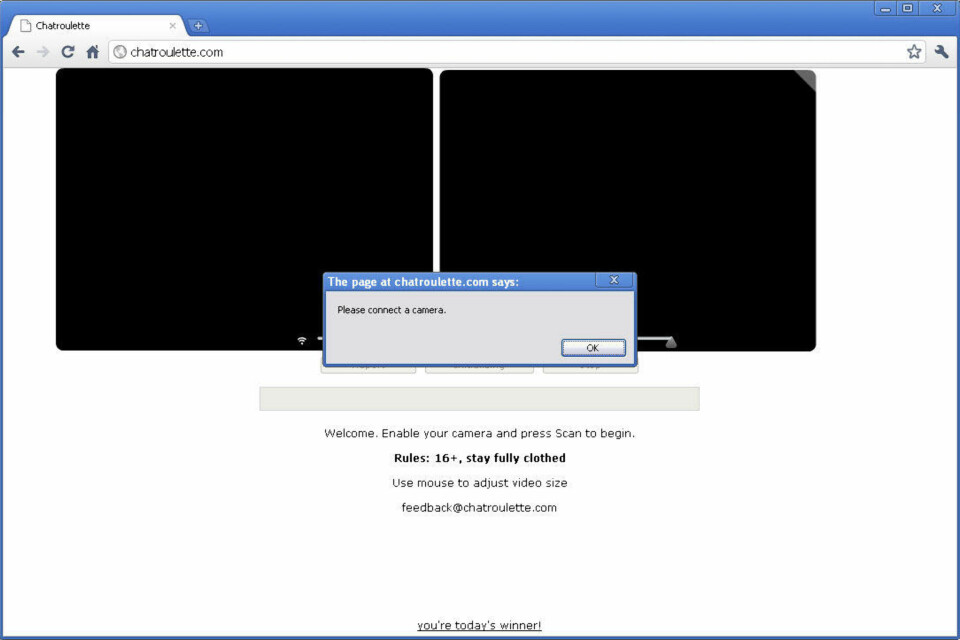Open the "you're today's winner!" link

point(479,625)
